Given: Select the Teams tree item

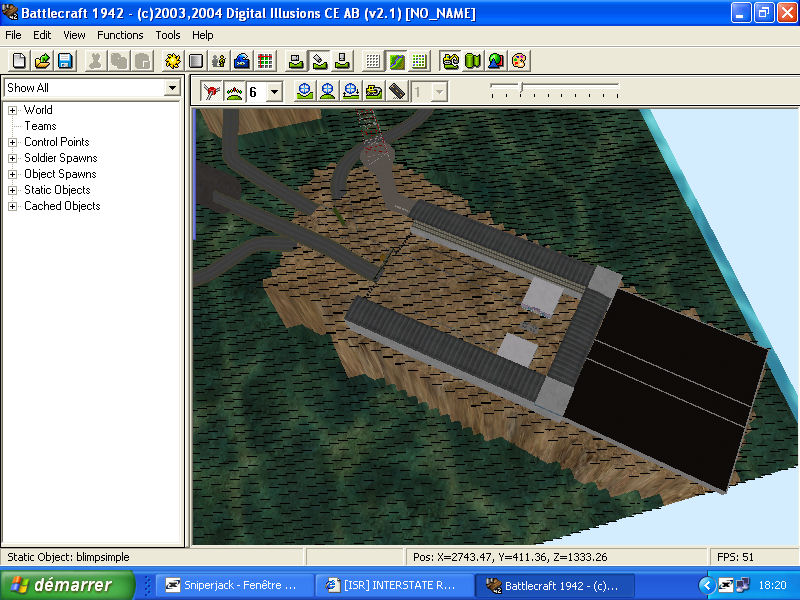Looking at the screenshot, I should click(x=40, y=126).
